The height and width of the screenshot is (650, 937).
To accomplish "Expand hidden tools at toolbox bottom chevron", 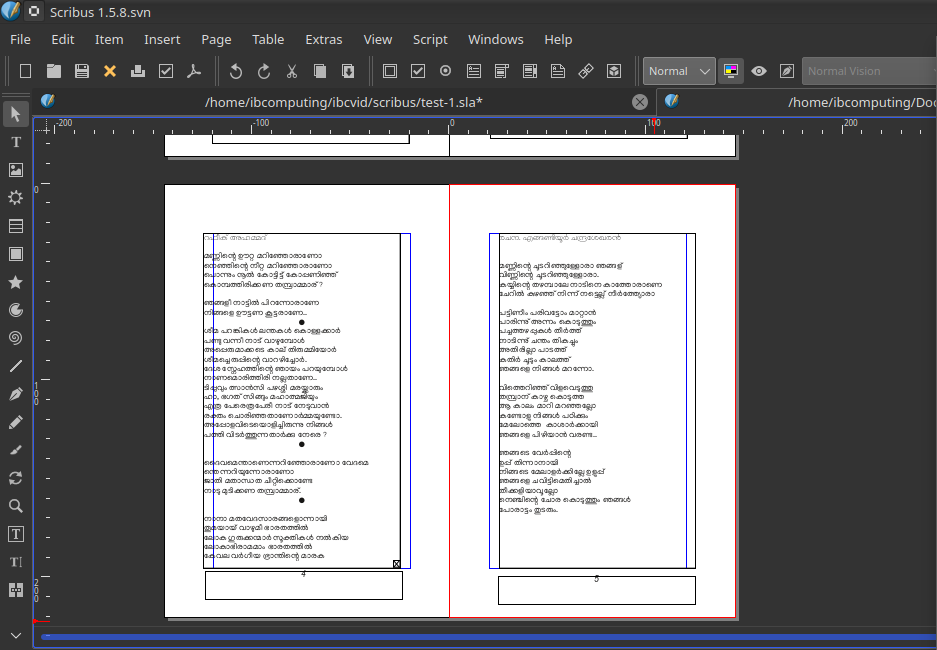I will coord(16,635).
